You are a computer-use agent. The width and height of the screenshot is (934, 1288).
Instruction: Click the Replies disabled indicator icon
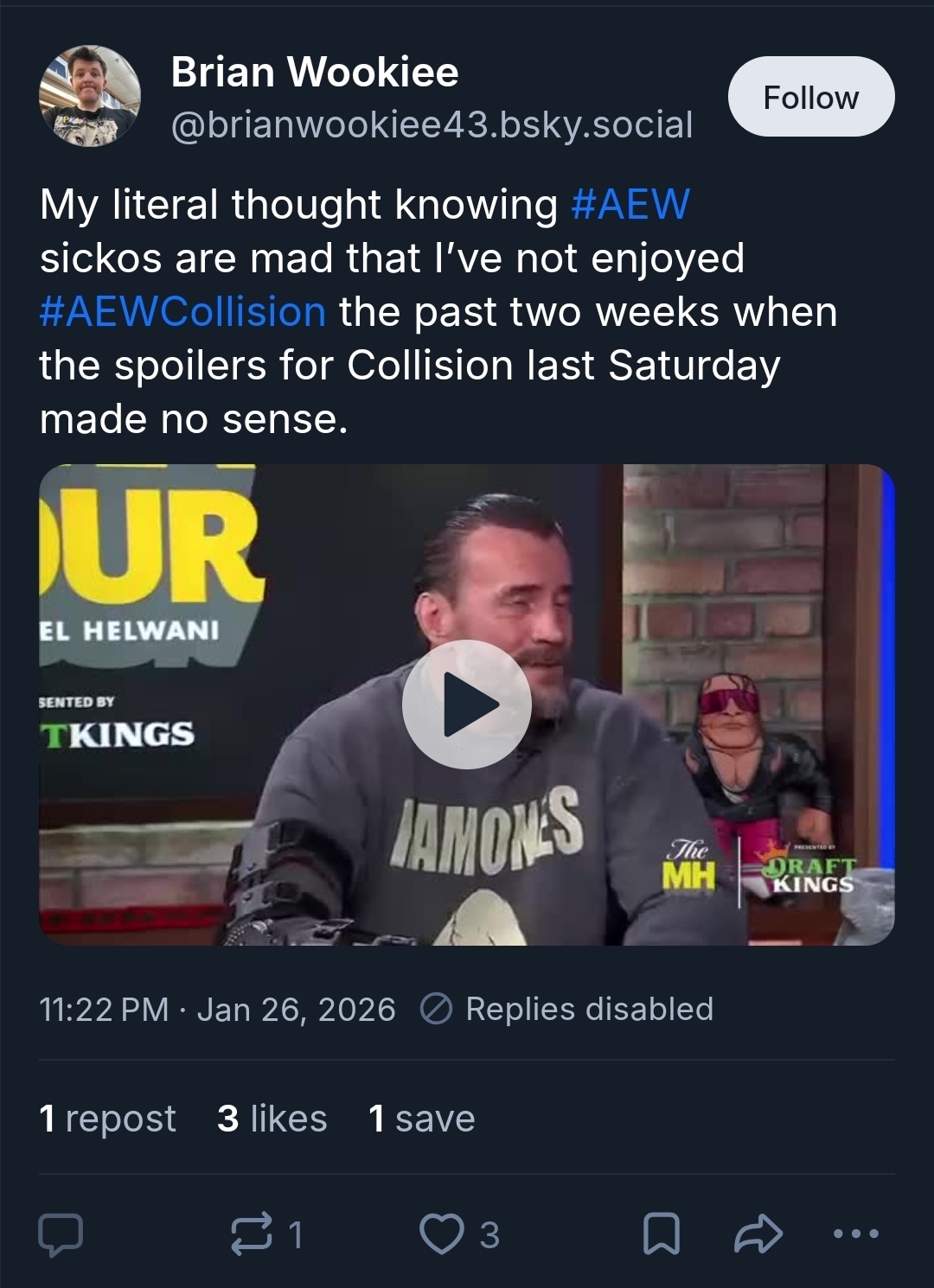pyautogui.click(x=436, y=1009)
